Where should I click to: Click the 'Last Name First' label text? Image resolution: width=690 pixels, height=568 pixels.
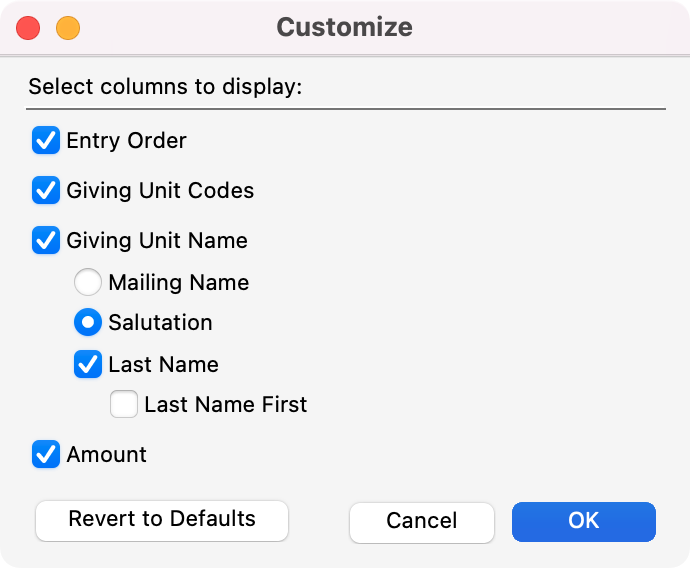[225, 405]
